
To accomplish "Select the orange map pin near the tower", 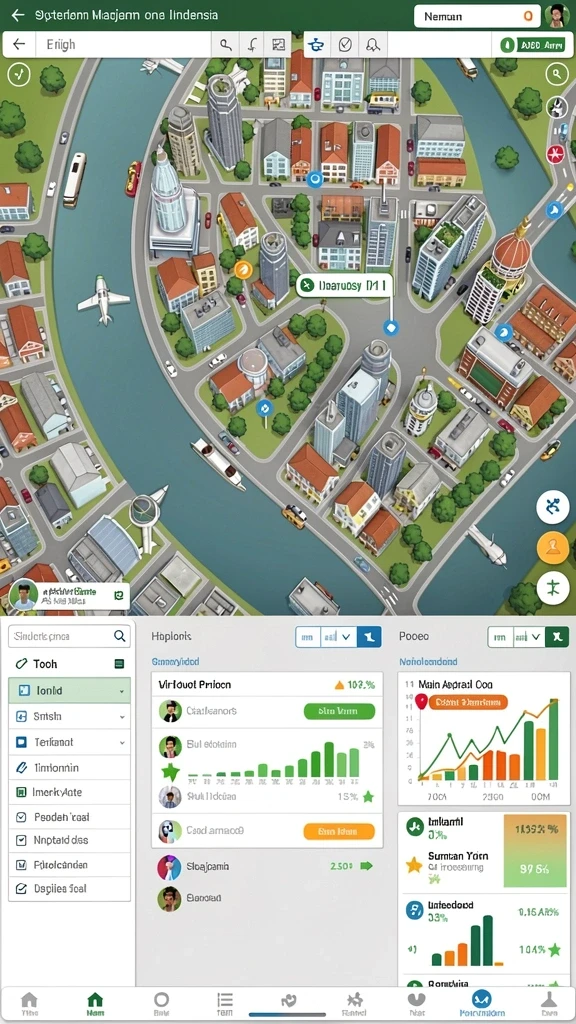I will 243,270.
